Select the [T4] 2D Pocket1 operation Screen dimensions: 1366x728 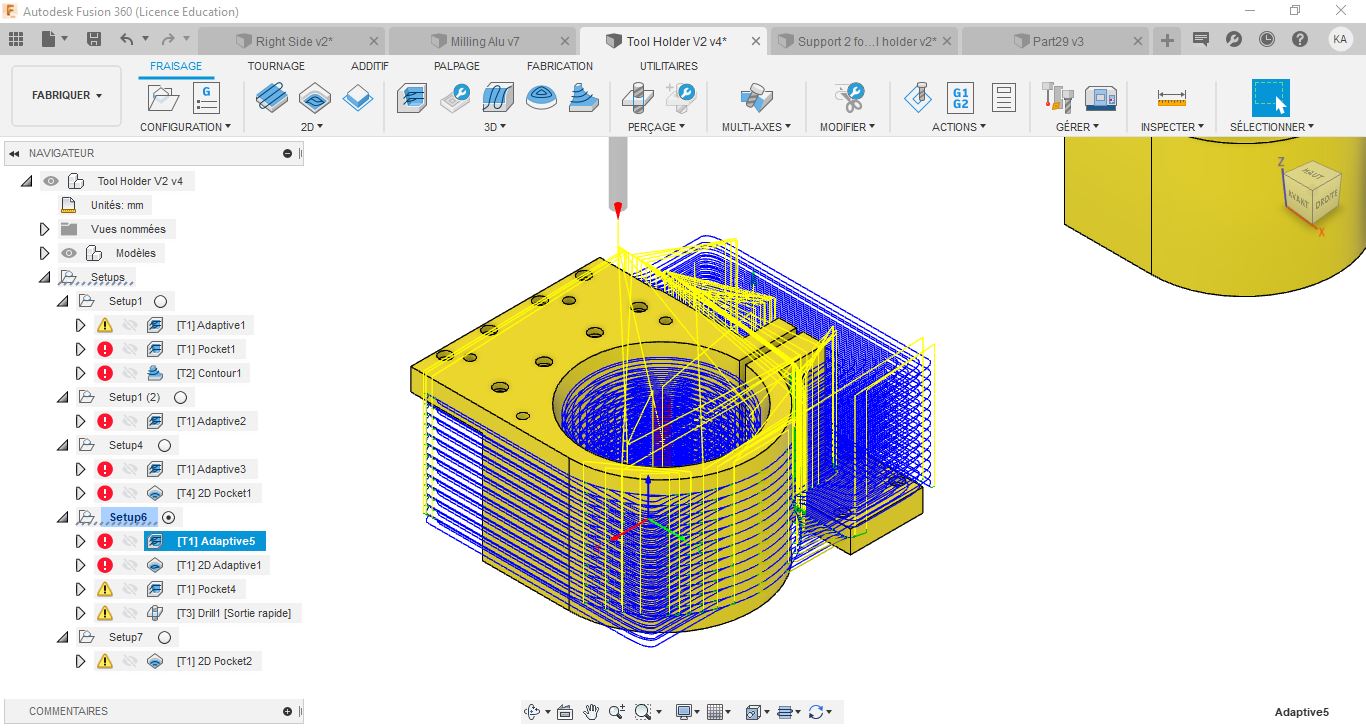click(214, 493)
